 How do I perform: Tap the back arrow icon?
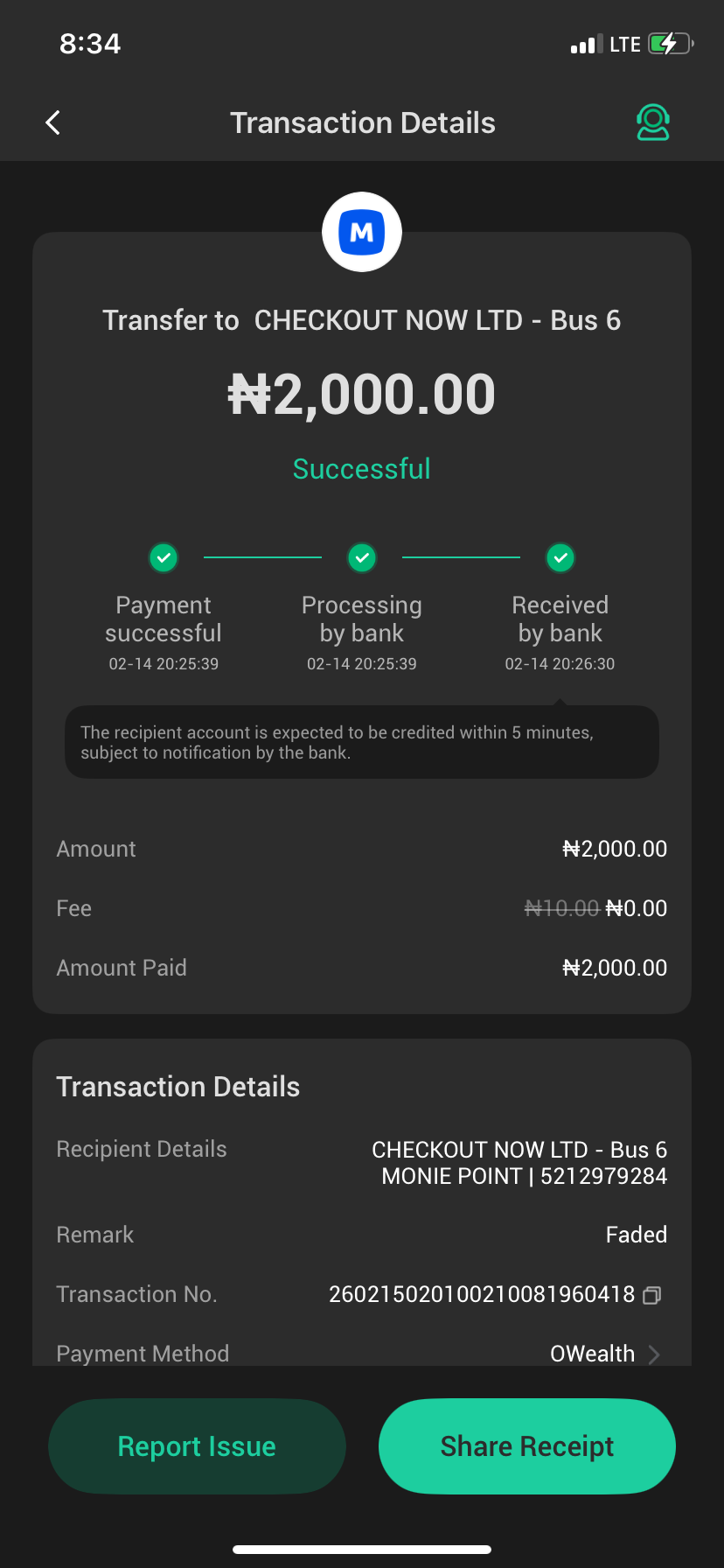coord(53,122)
